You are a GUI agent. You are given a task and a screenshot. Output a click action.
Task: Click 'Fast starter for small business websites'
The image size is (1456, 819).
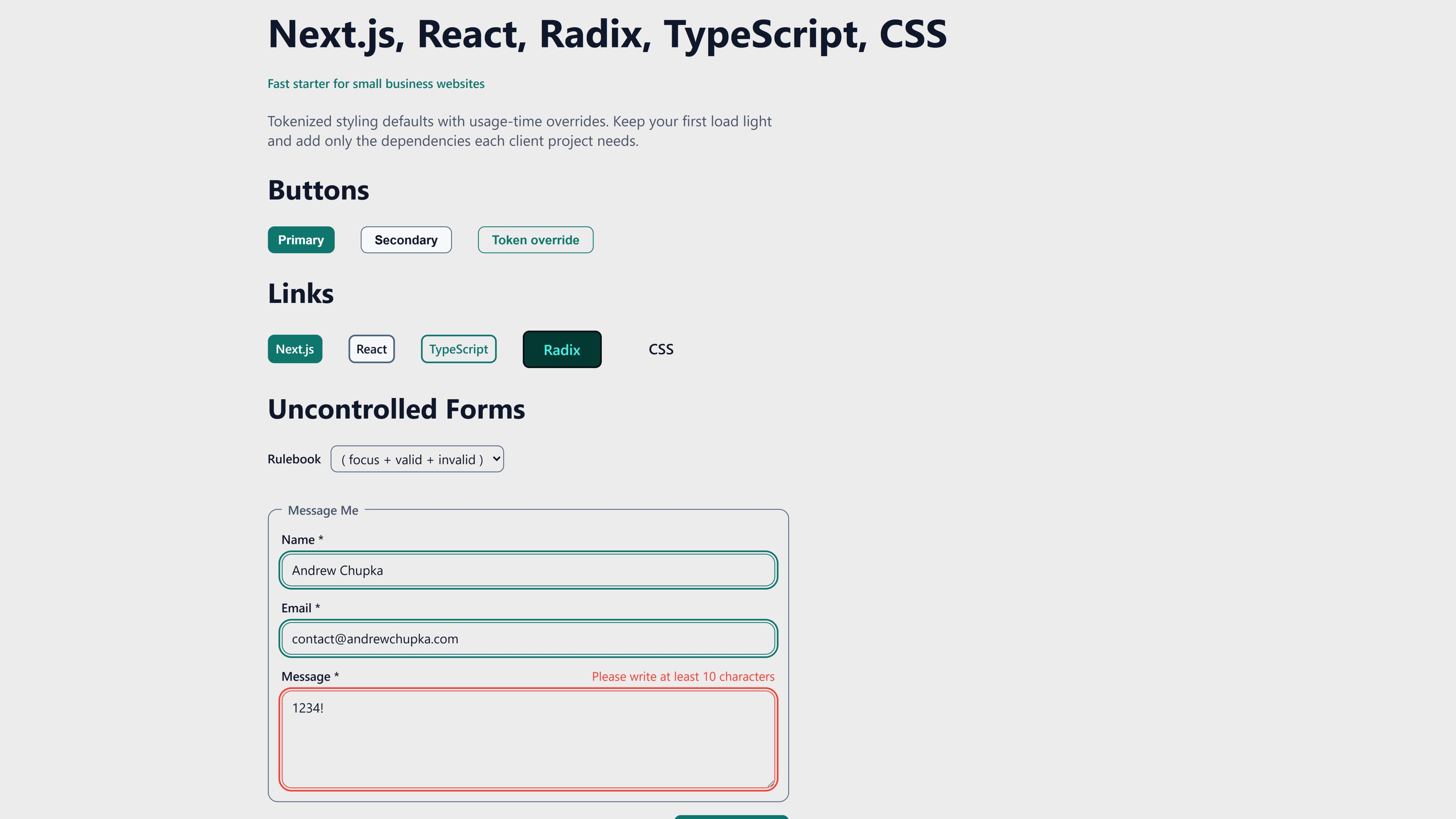point(375,83)
